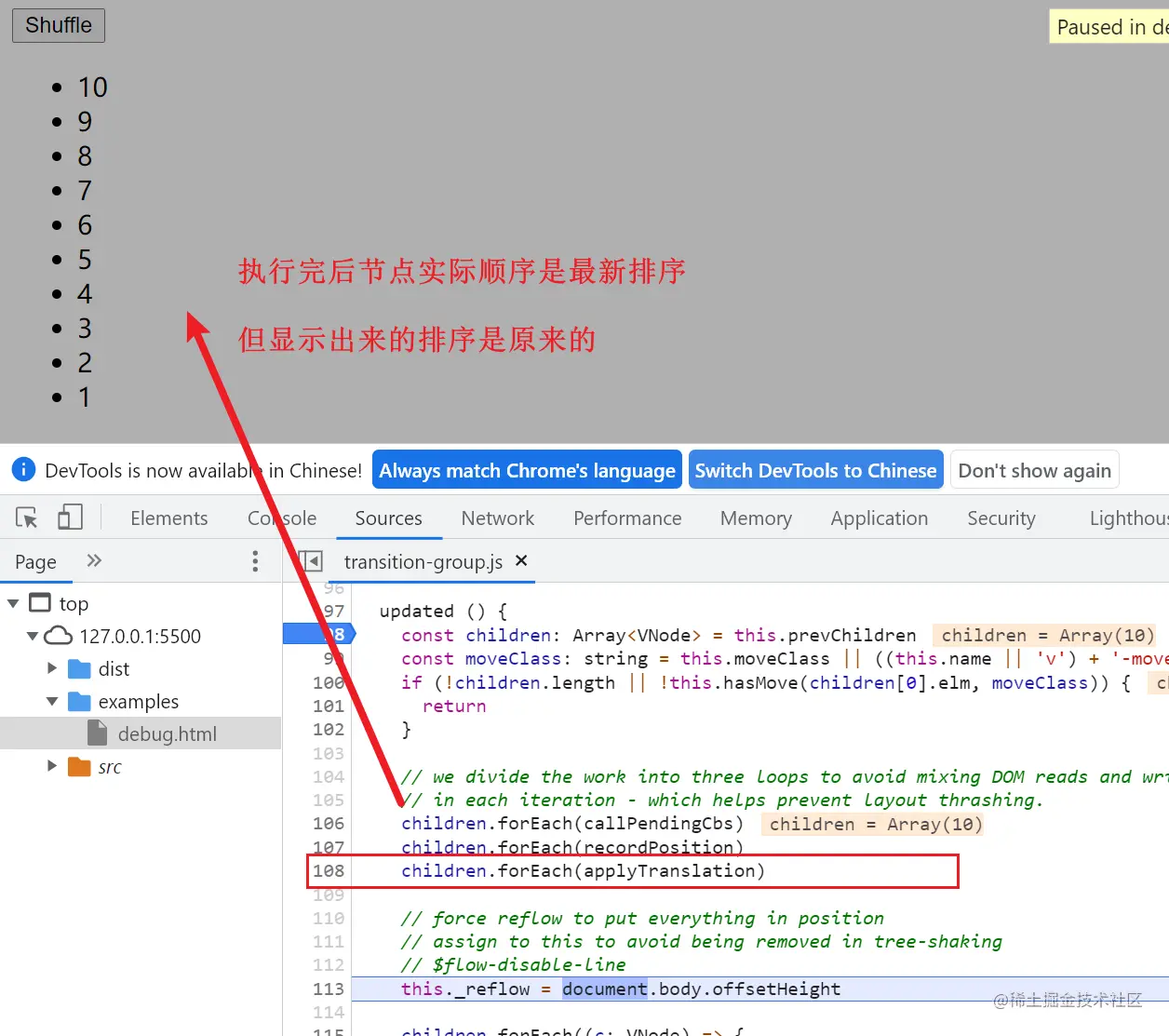
Task: Select the transition-group.js file tab
Action: [x=423, y=561]
